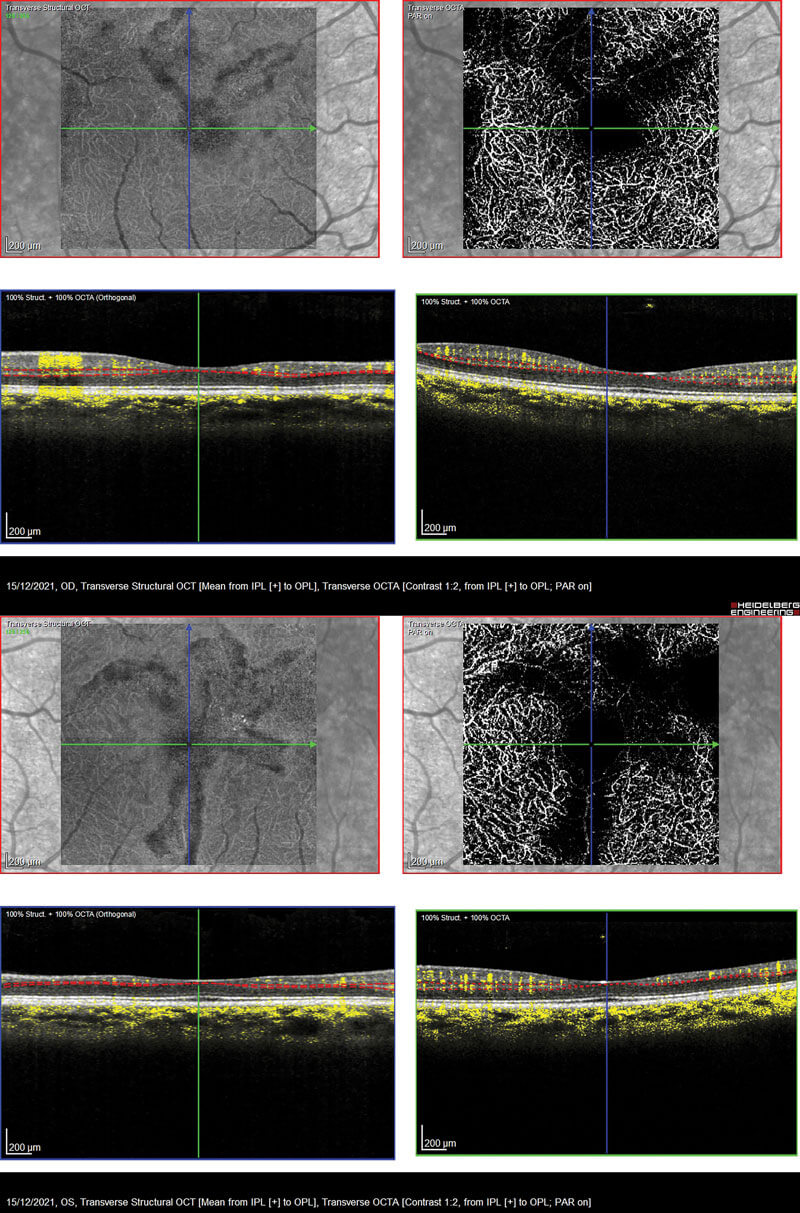
Task: Click the scale bar in OS green-bordered B-scan
Action: (x=441, y=1141)
